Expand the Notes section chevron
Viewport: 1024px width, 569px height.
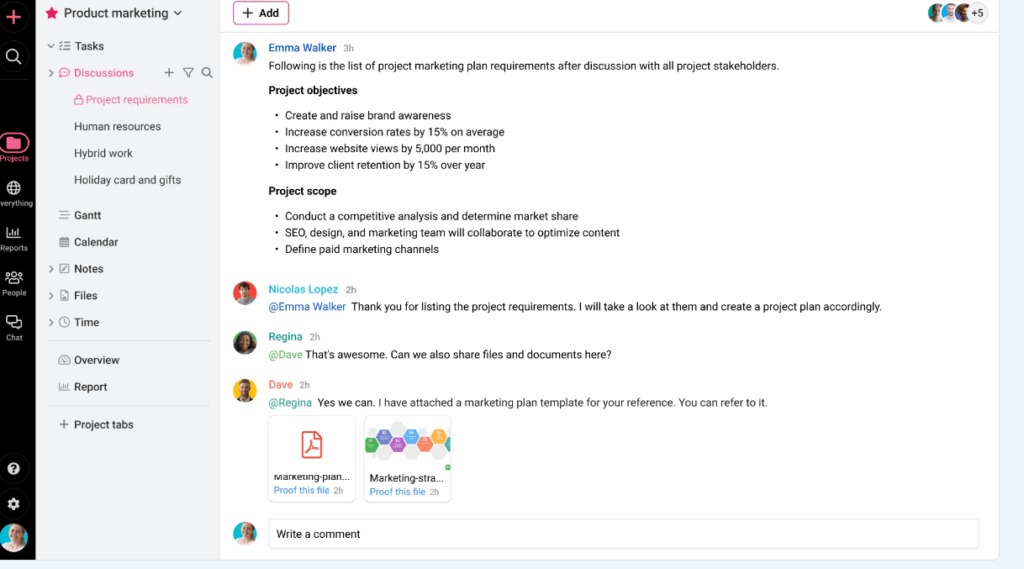click(51, 268)
